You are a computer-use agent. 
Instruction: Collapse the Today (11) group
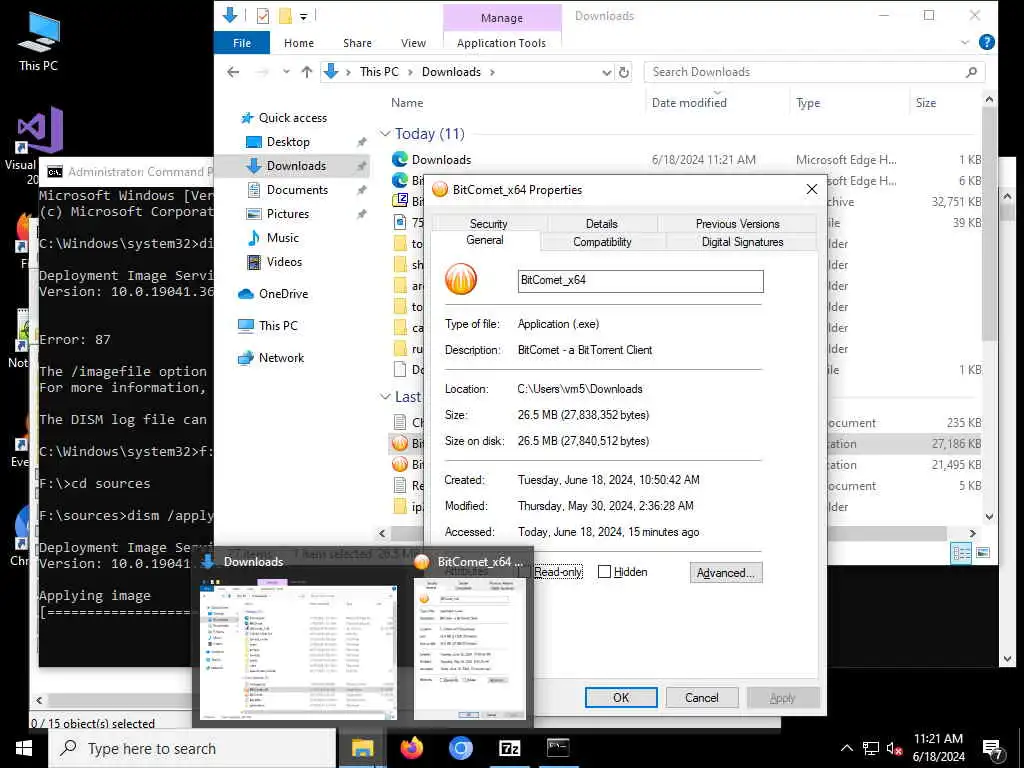pyautogui.click(x=385, y=134)
